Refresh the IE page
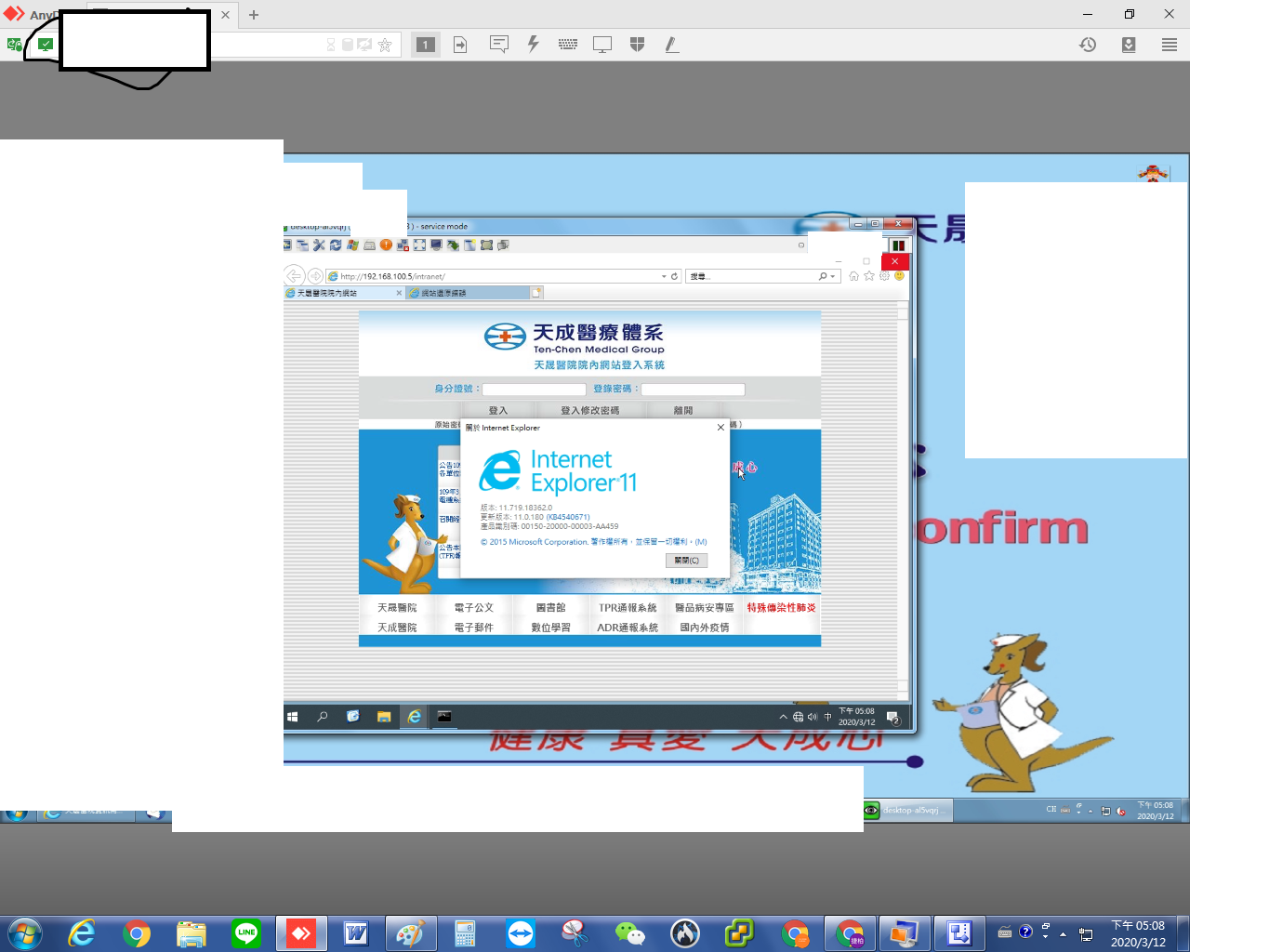The width and height of the screenshot is (1269, 952). [x=675, y=276]
